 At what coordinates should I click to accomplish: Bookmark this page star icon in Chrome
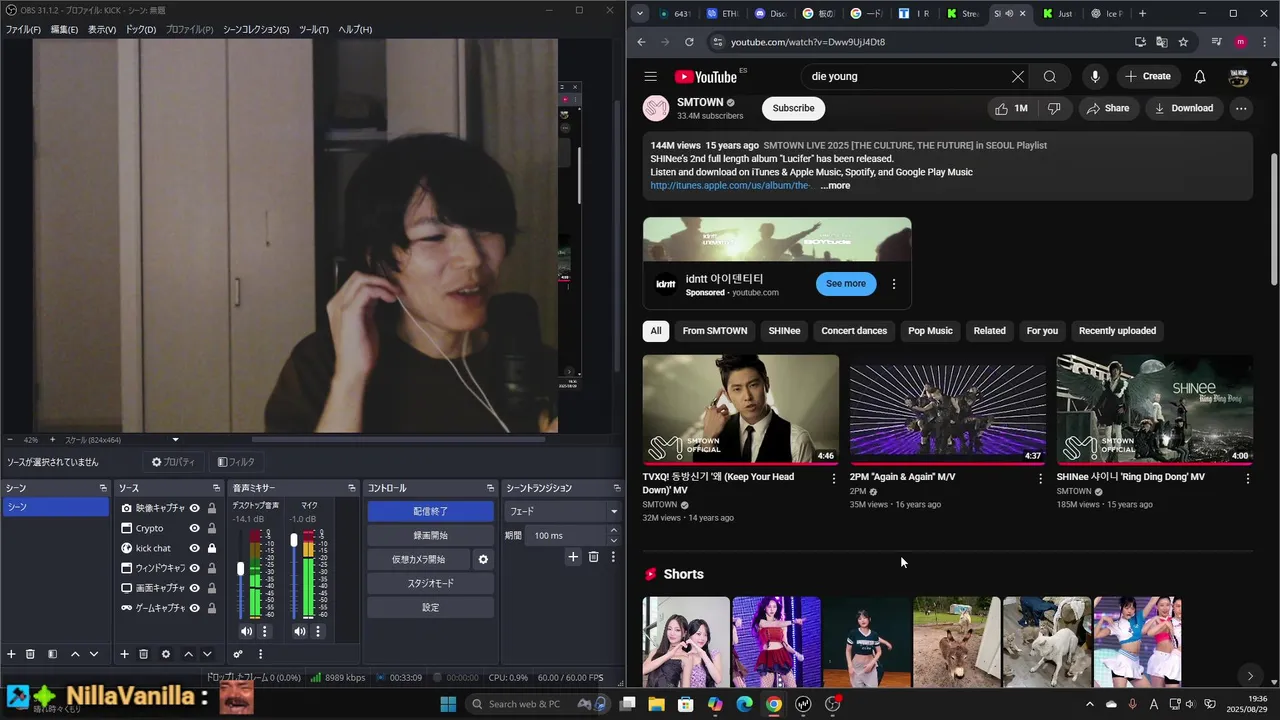1183,42
